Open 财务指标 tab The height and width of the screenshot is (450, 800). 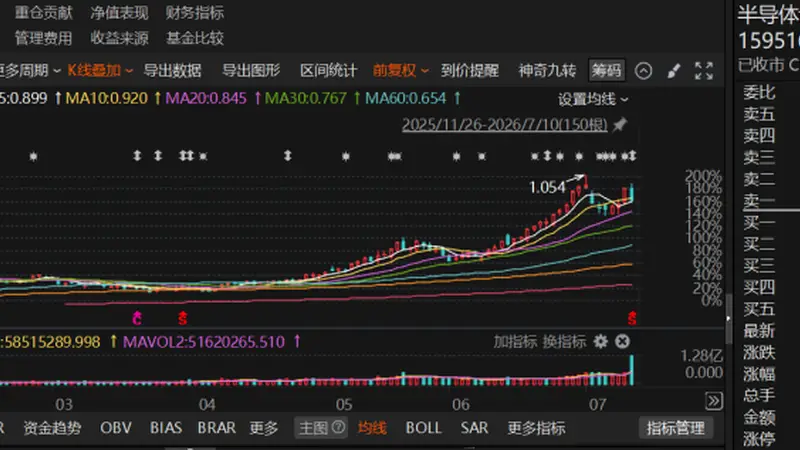[195, 13]
